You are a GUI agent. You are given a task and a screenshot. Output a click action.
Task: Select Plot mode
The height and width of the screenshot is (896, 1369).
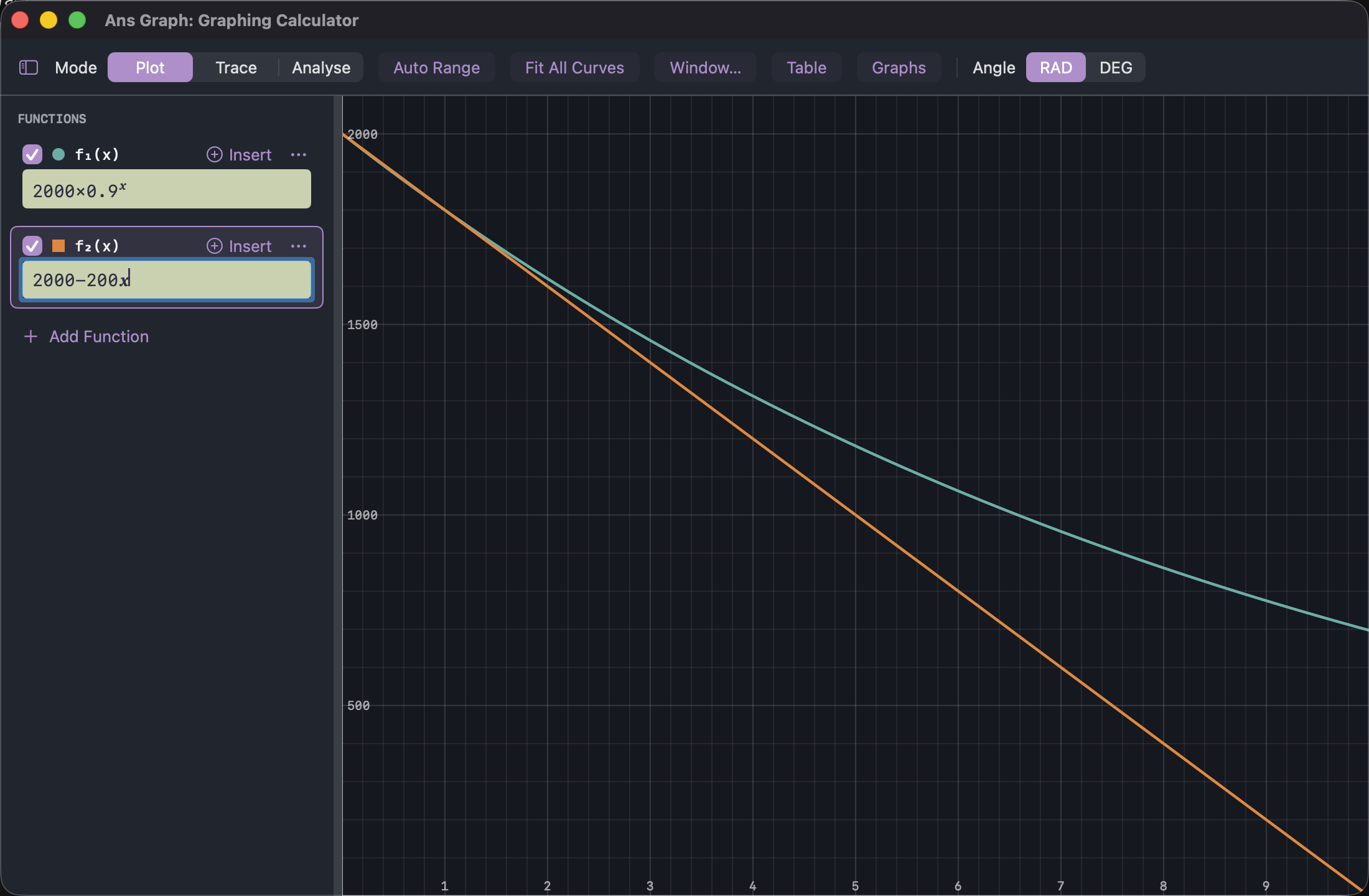[150, 67]
